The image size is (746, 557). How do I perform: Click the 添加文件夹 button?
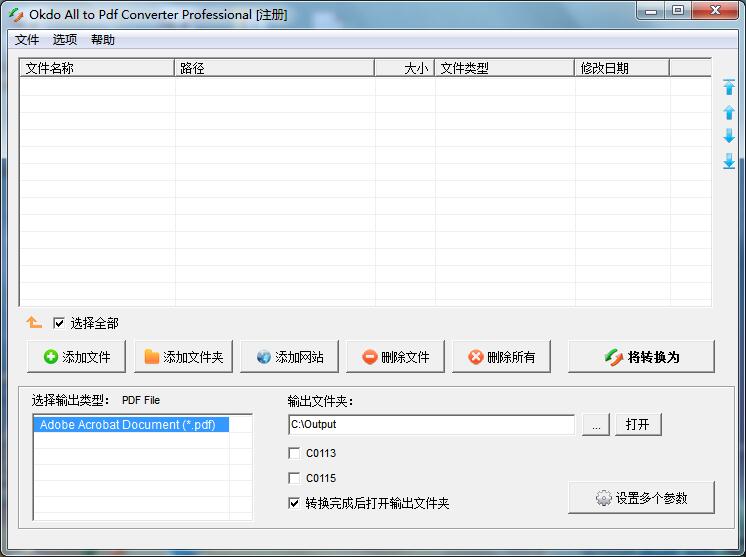click(183, 356)
